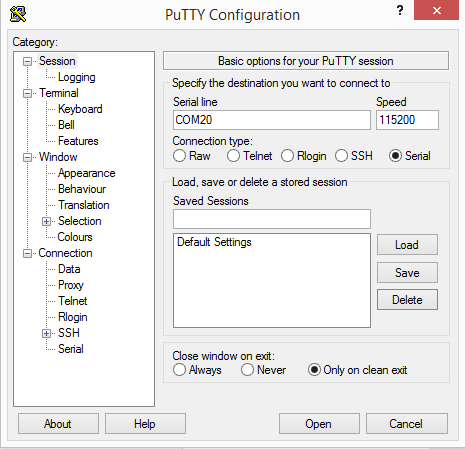Open the connection with Open button
The height and width of the screenshot is (449, 465).
tap(319, 424)
